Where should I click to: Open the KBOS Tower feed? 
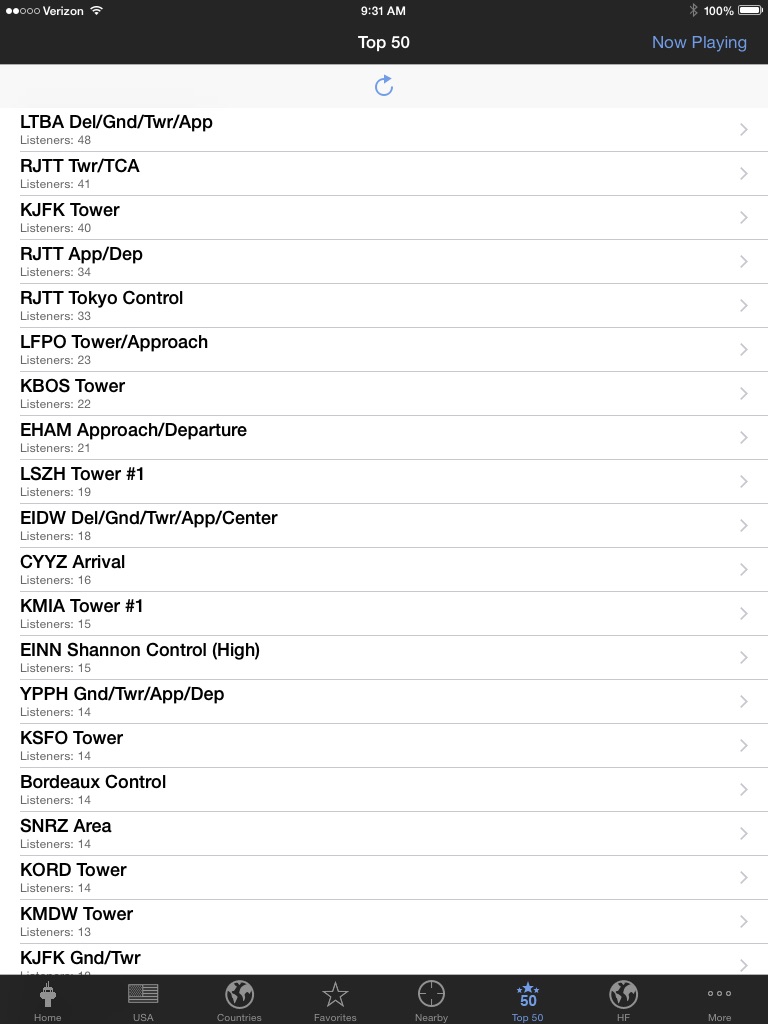(384, 394)
